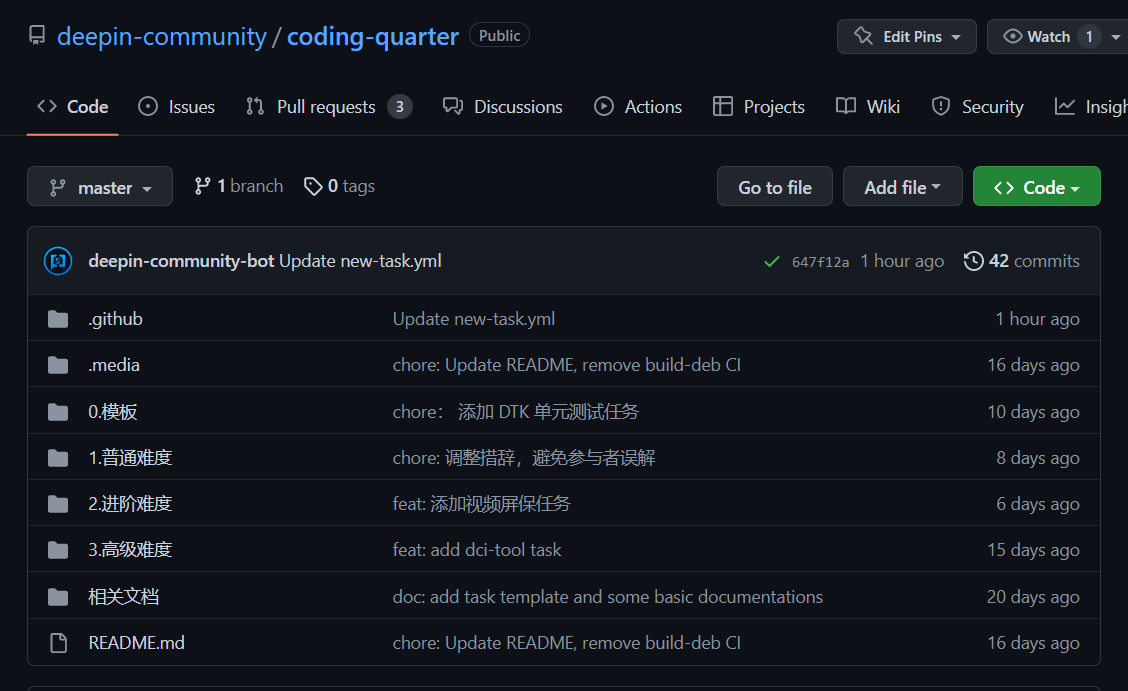
Task: Open the Wiki tab
Action: (868, 107)
